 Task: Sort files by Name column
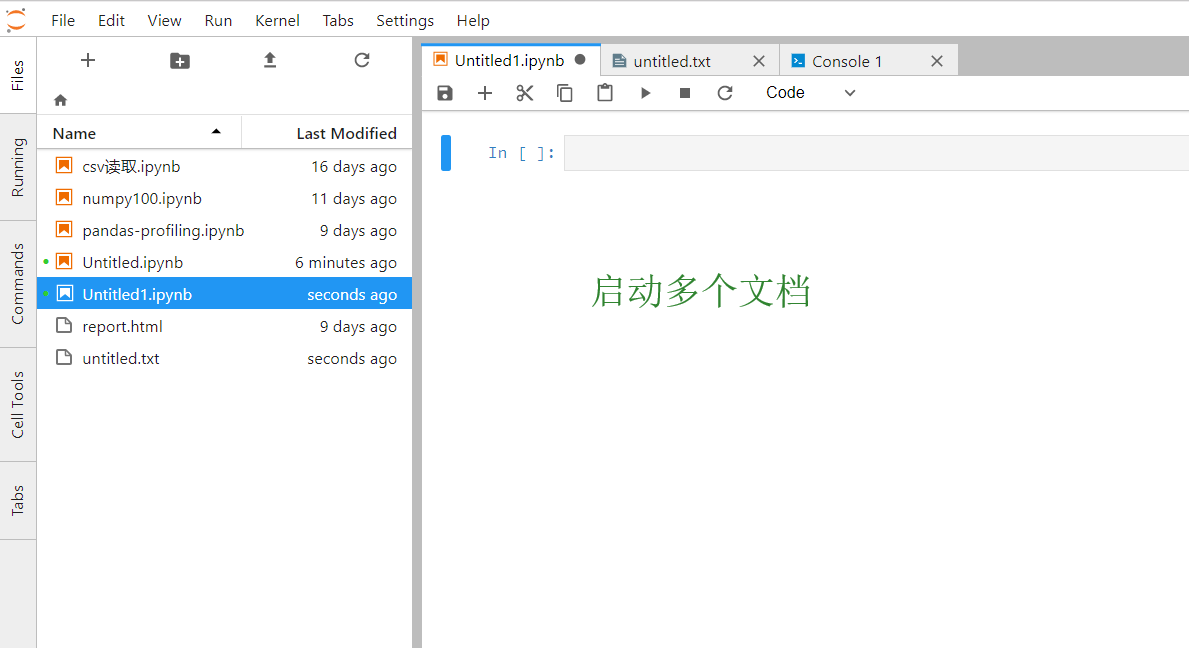click(140, 133)
